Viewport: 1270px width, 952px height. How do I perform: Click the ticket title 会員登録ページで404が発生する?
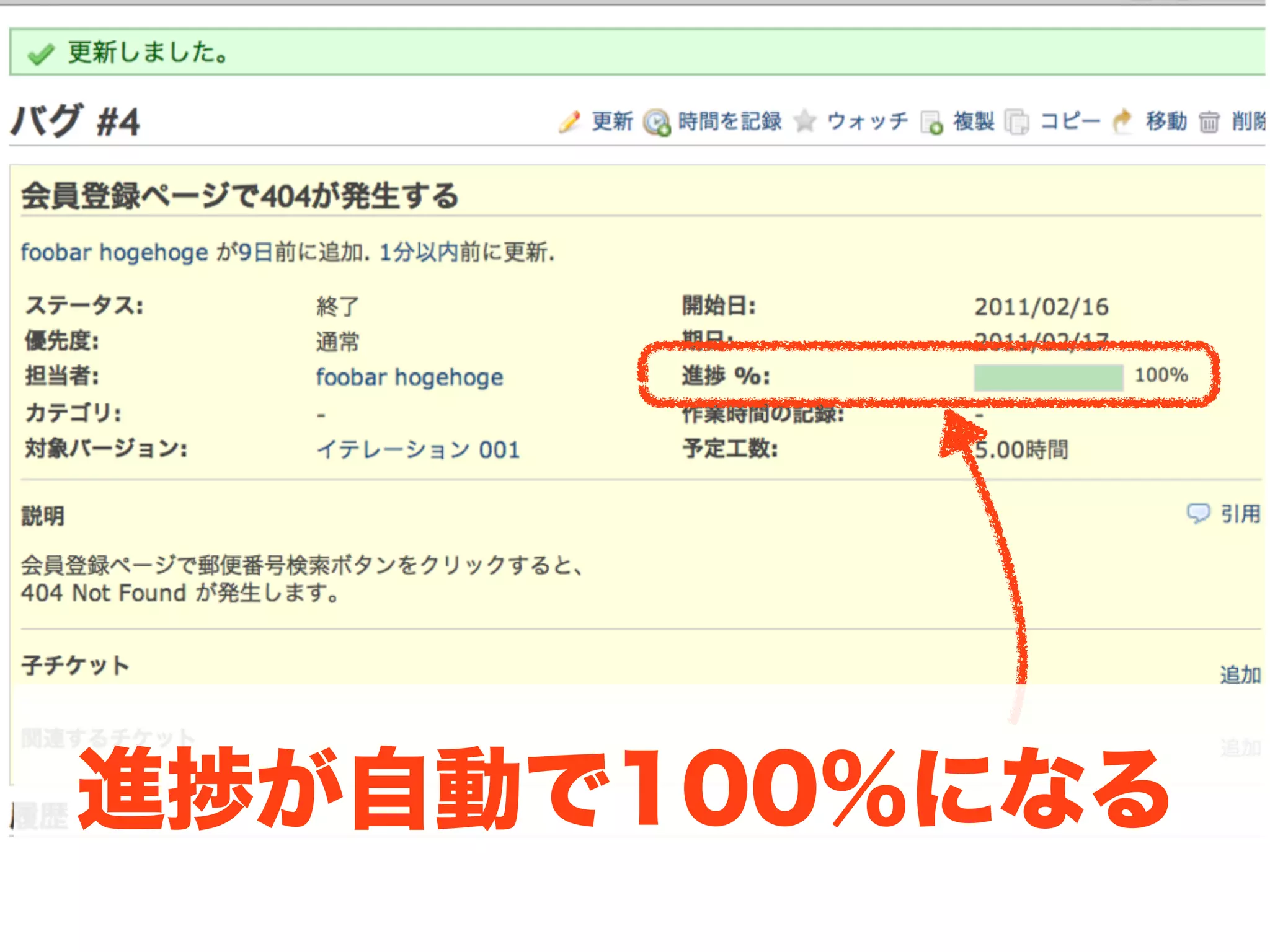[x=239, y=196]
